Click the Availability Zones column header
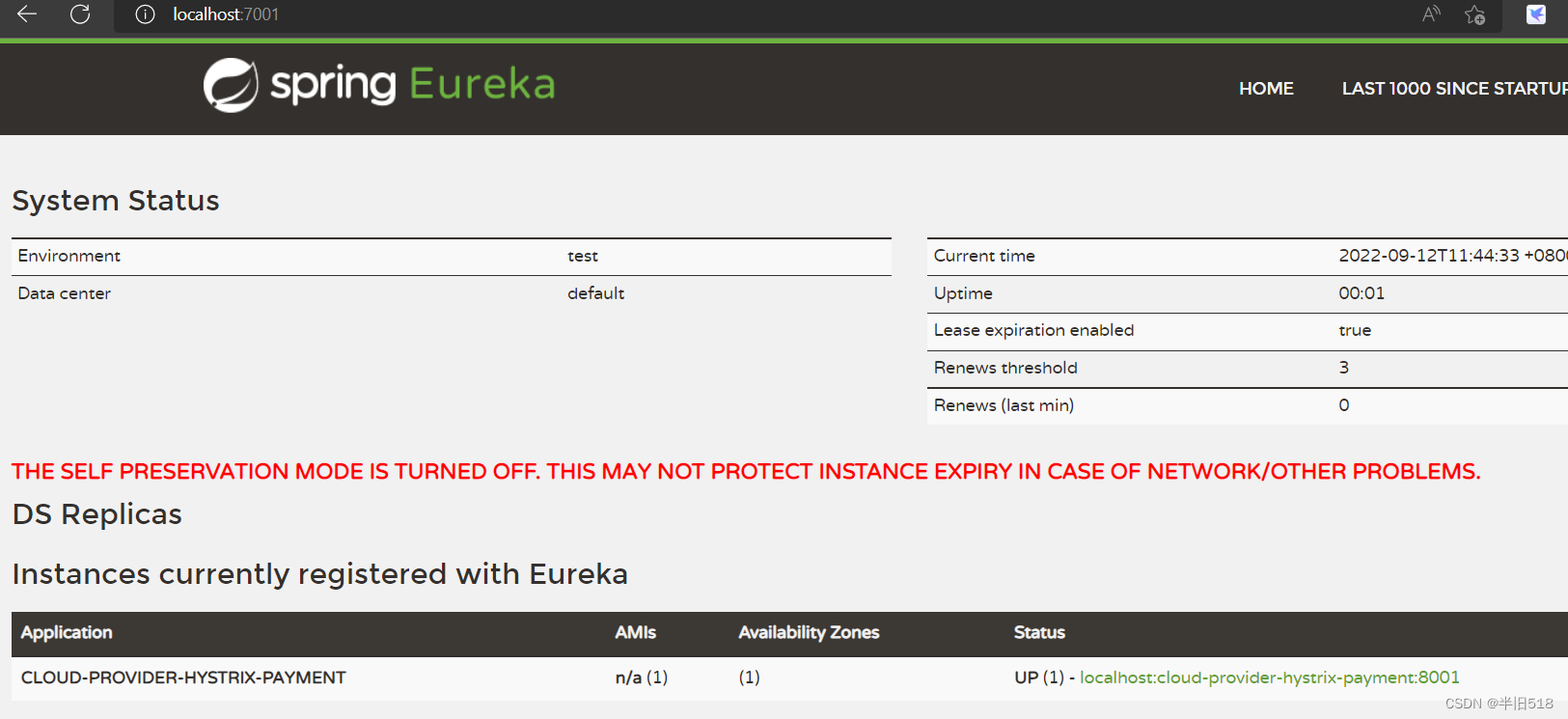This screenshot has width=1568, height=719. (x=809, y=632)
